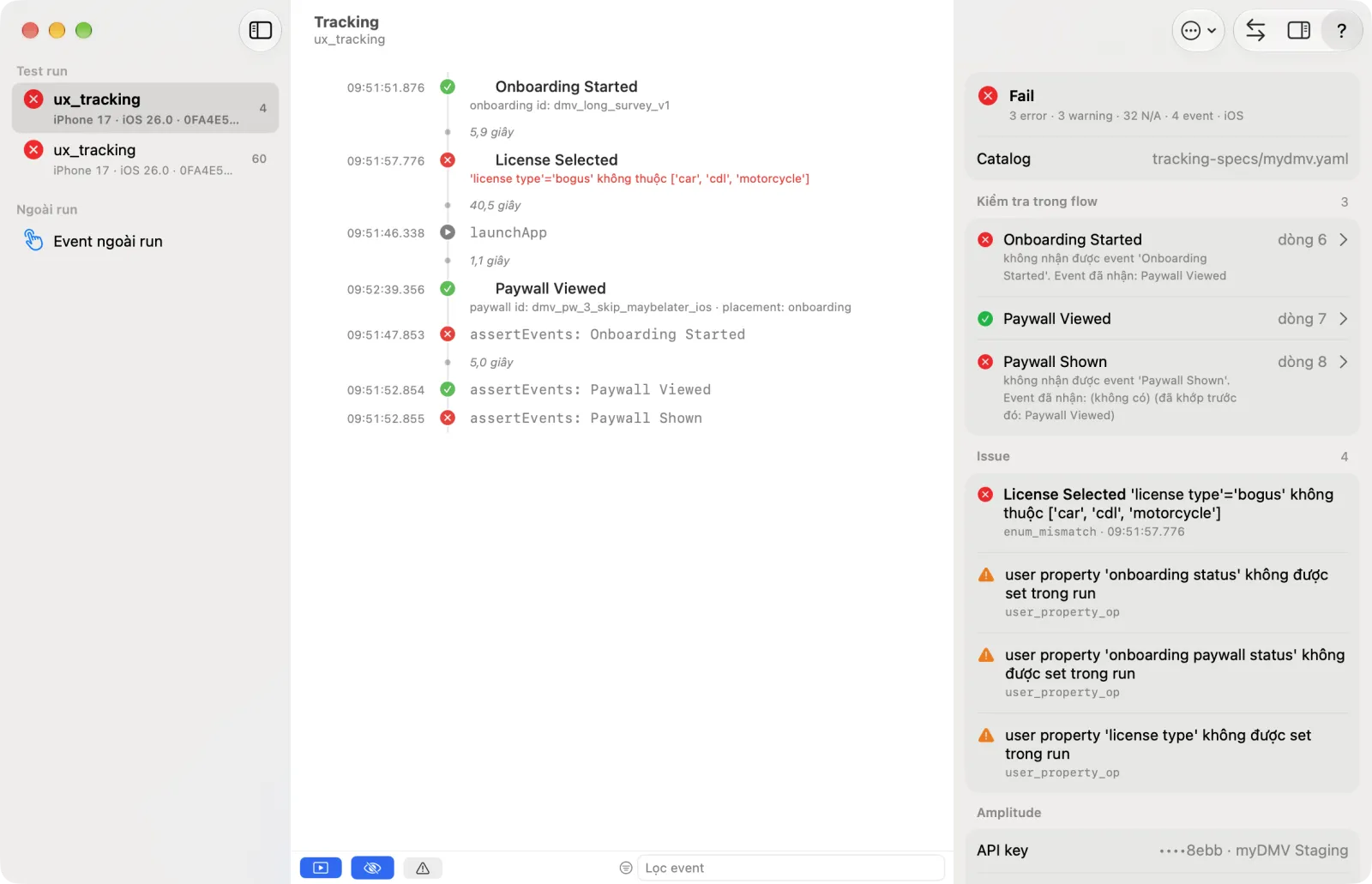Toggle the right inspector panel
1372x884 pixels.
coord(1298,31)
